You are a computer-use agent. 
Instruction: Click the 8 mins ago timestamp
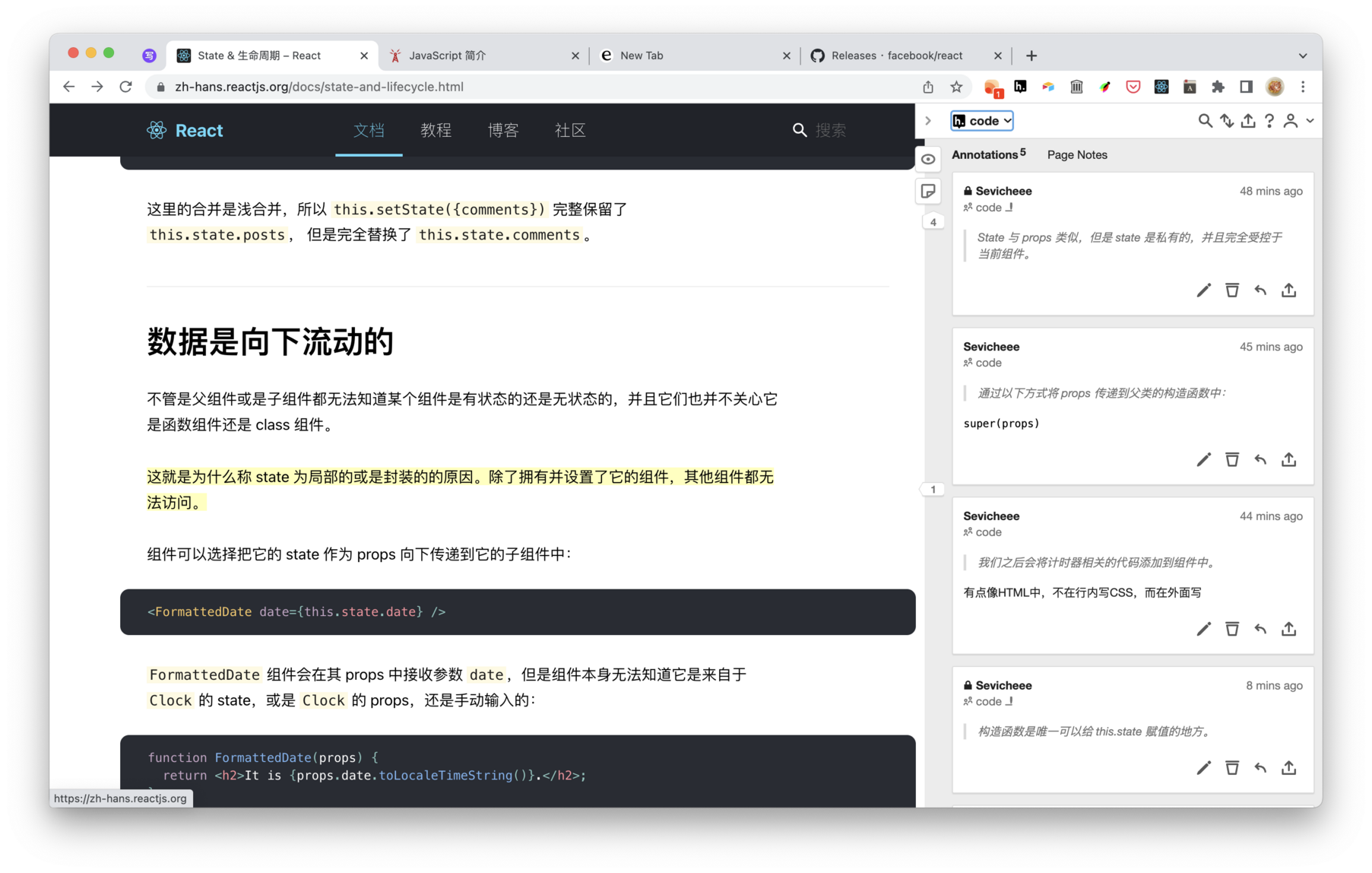coord(1274,685)
